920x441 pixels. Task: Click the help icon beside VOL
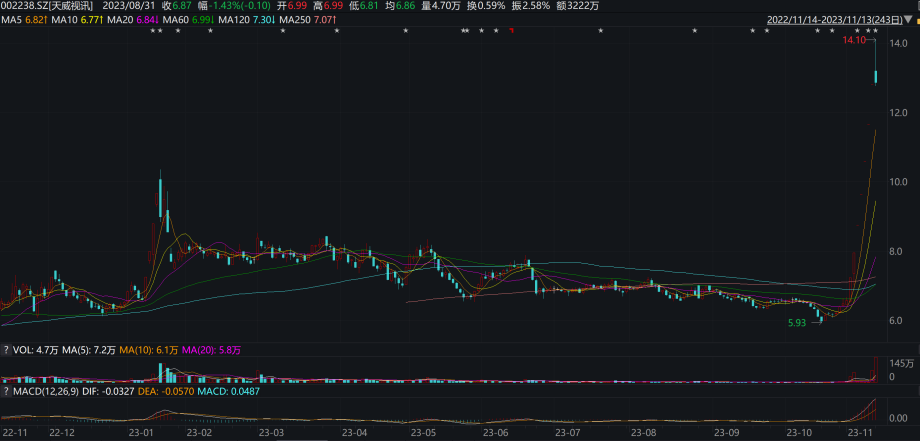point(6,350)
